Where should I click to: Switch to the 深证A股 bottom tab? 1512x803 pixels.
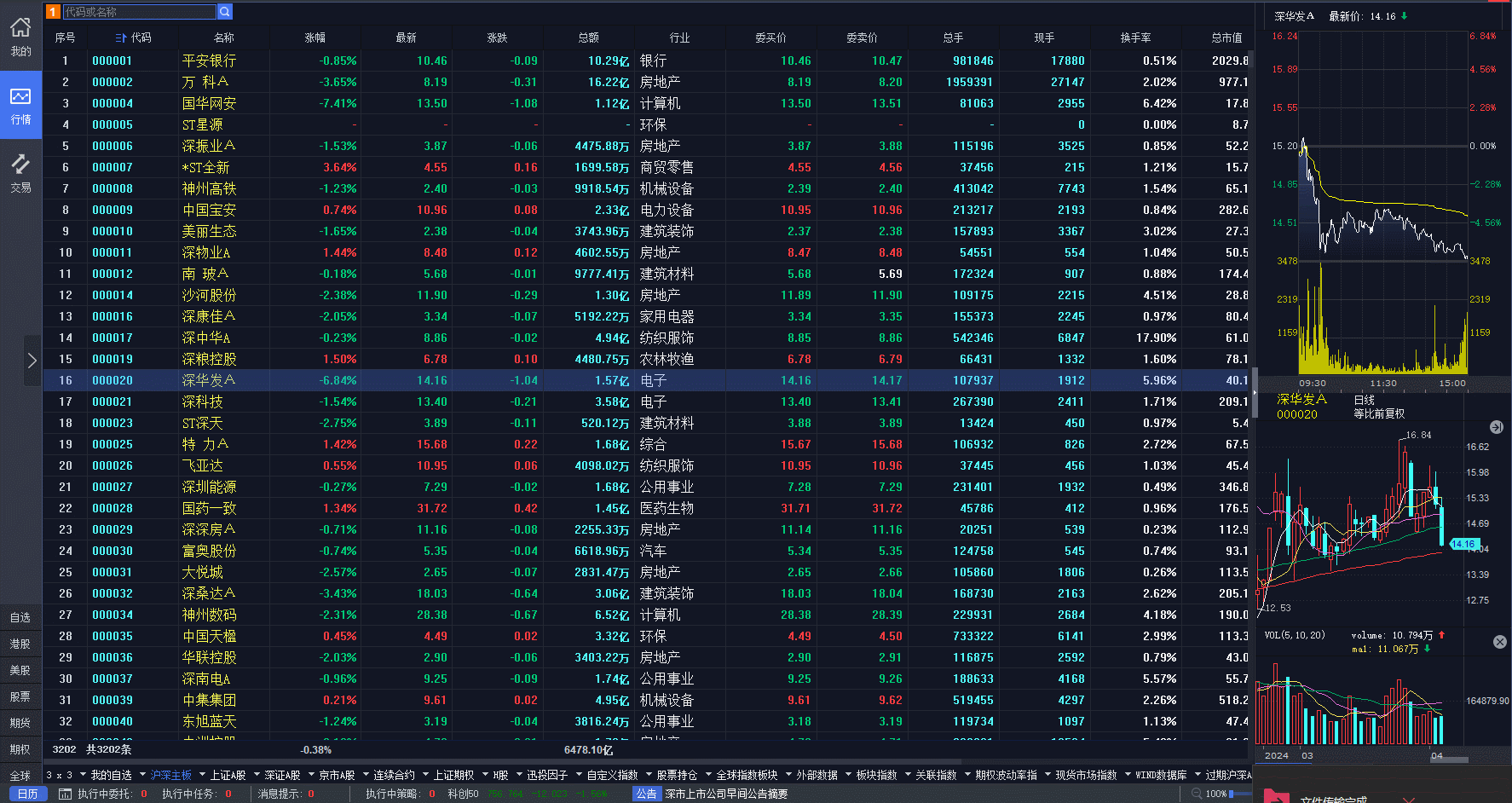point(282,775)
